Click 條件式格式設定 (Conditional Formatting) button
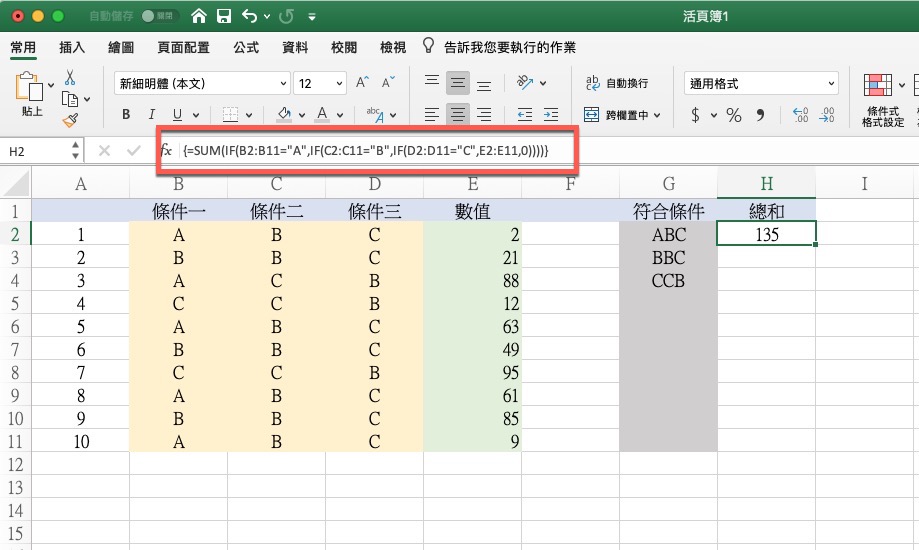The height and width of the screenshot is (550, 919). (882, 100)
